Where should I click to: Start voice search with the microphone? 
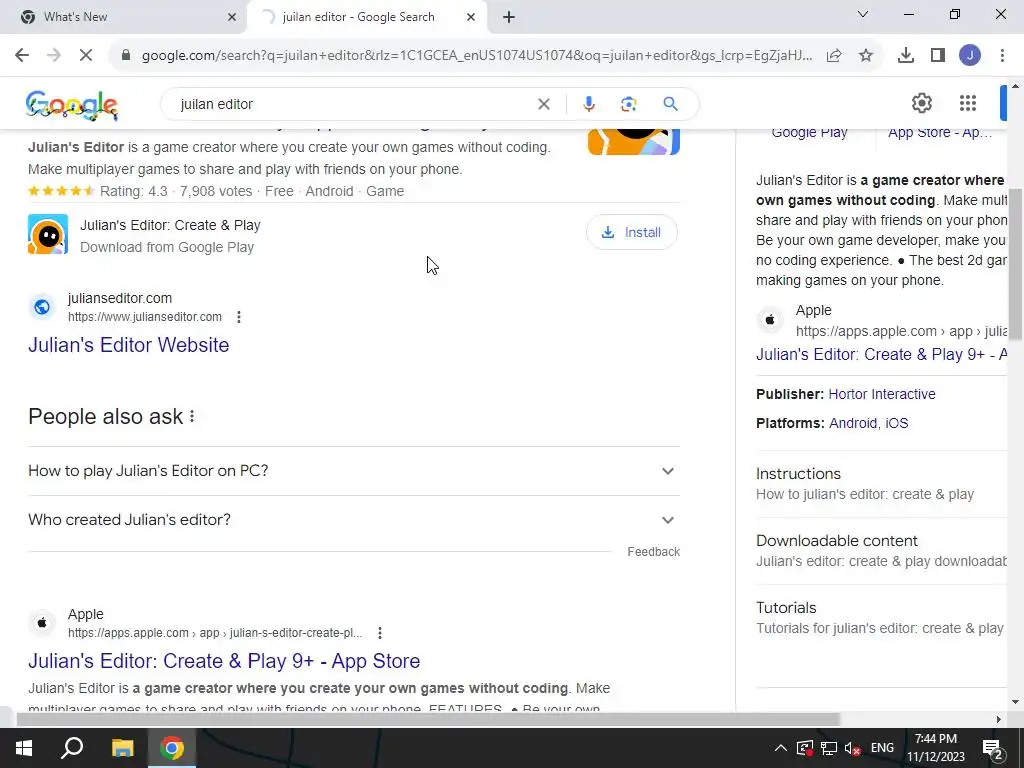pyautogui.click(x=588, y=104)
